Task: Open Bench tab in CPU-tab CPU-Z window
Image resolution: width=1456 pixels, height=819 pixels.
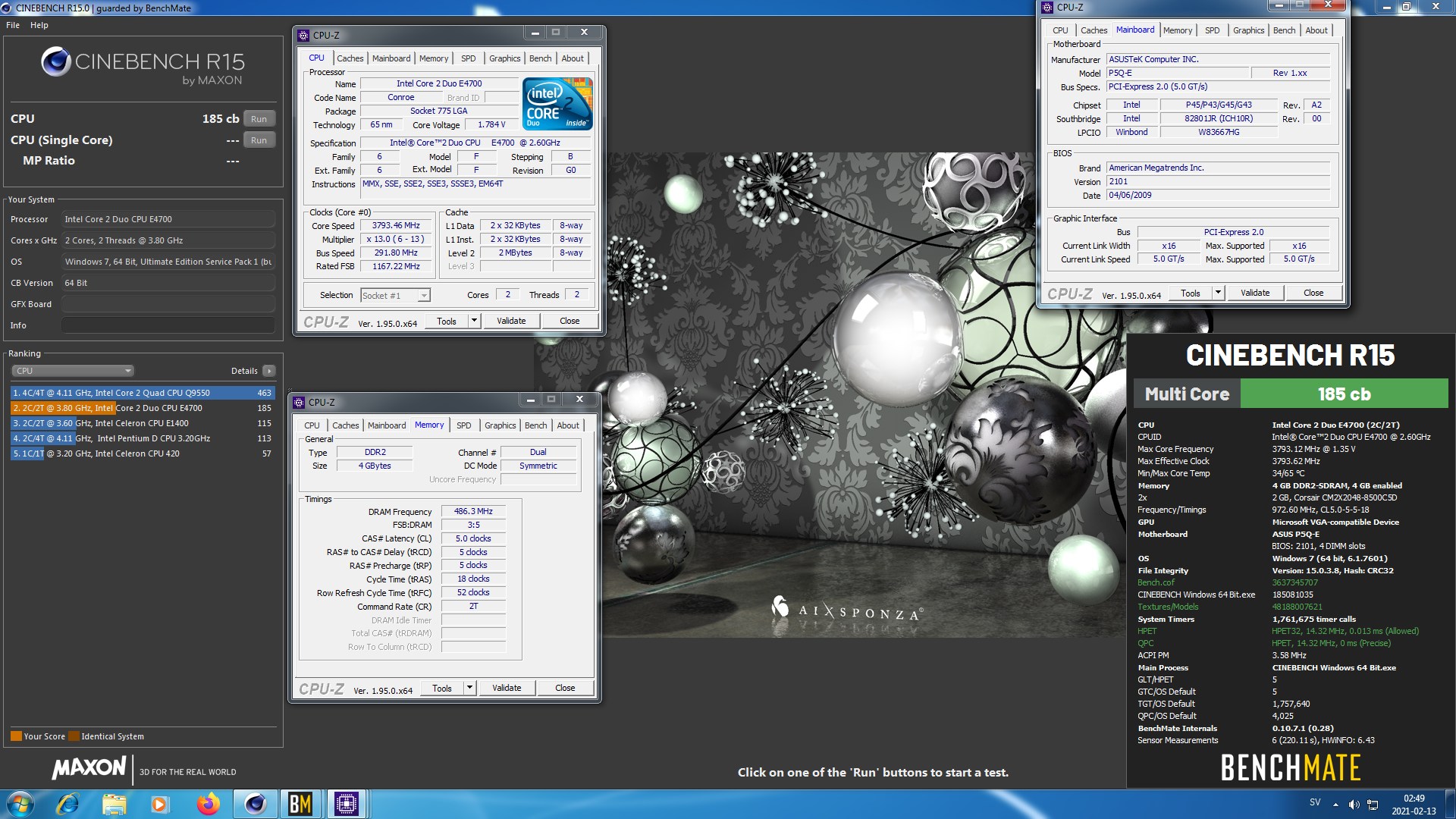Action: click(x=540, y=58)
